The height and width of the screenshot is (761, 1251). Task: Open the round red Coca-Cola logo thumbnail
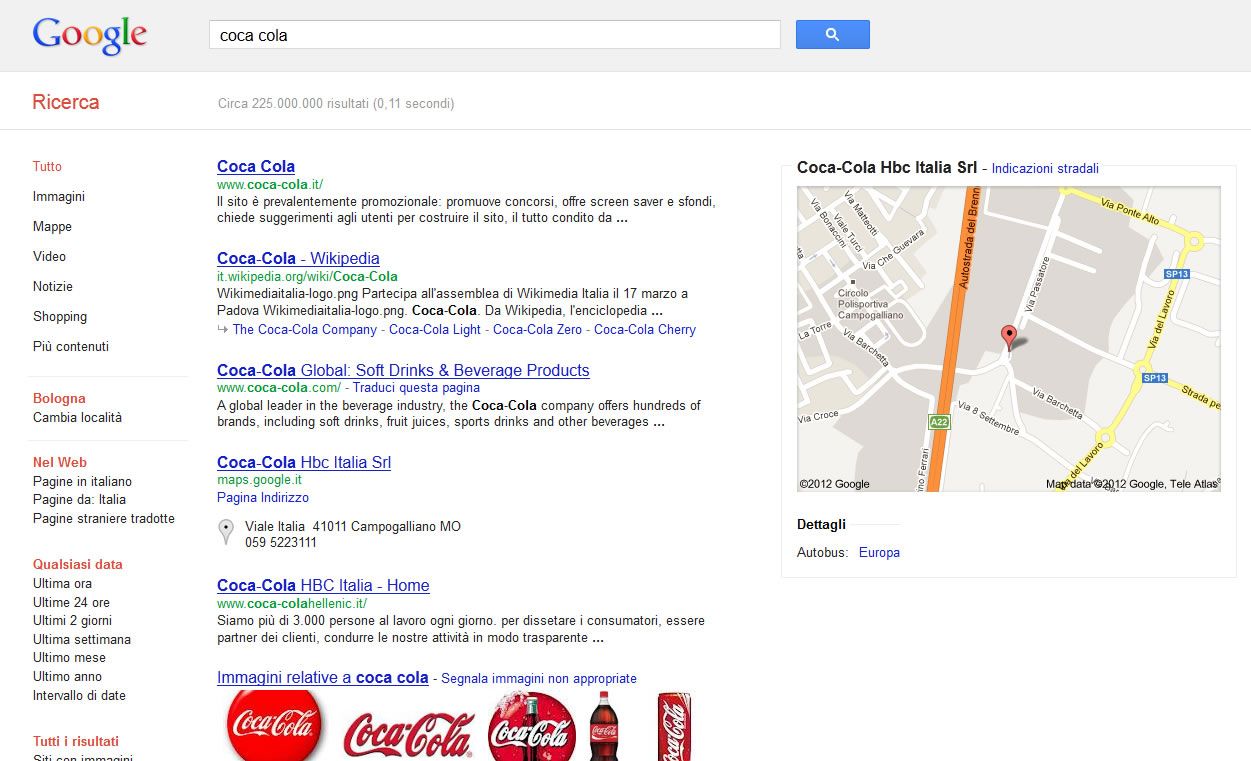pyautogui.click(x=273, y=727)
